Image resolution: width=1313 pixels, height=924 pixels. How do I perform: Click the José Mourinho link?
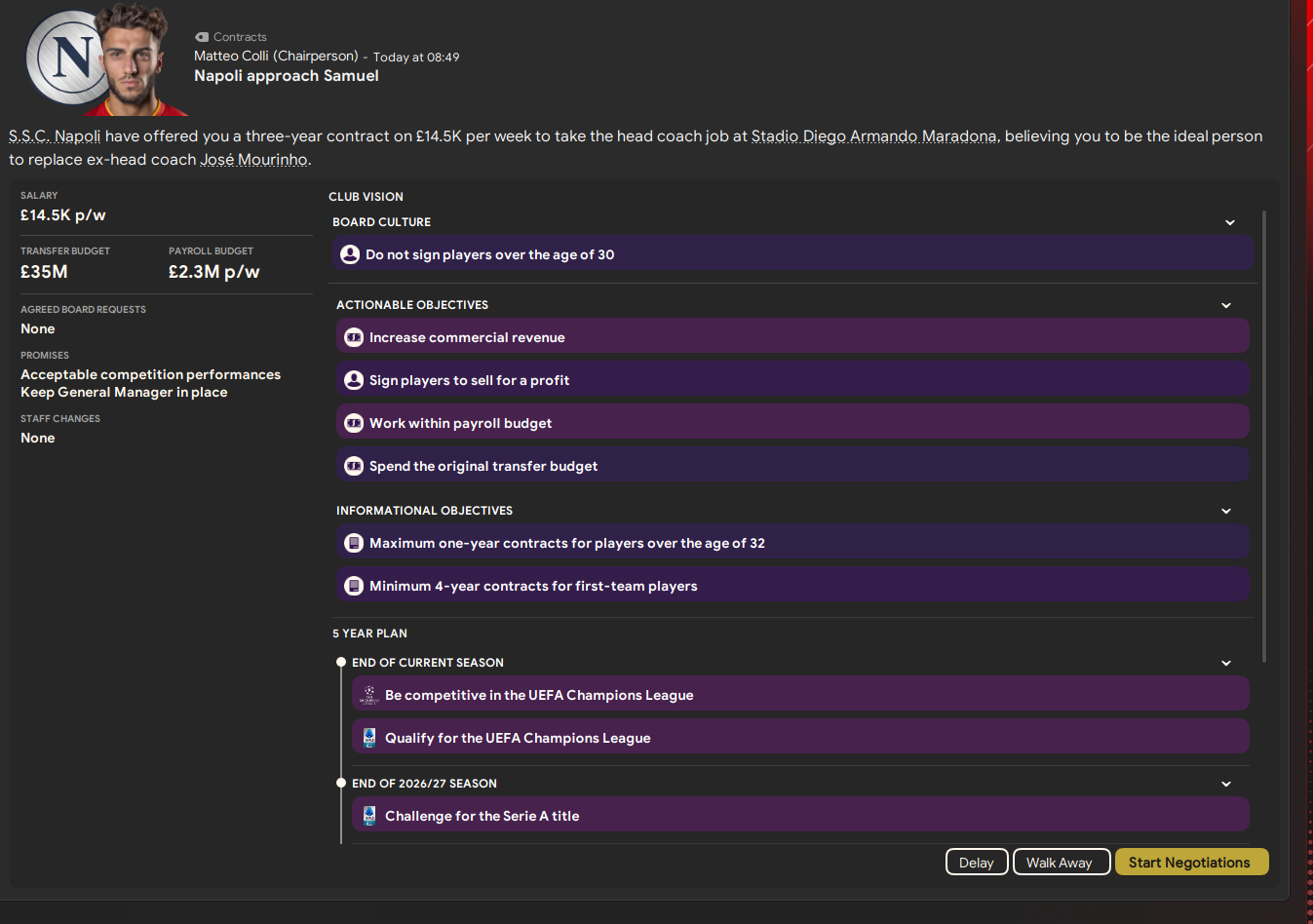point(253,158)
